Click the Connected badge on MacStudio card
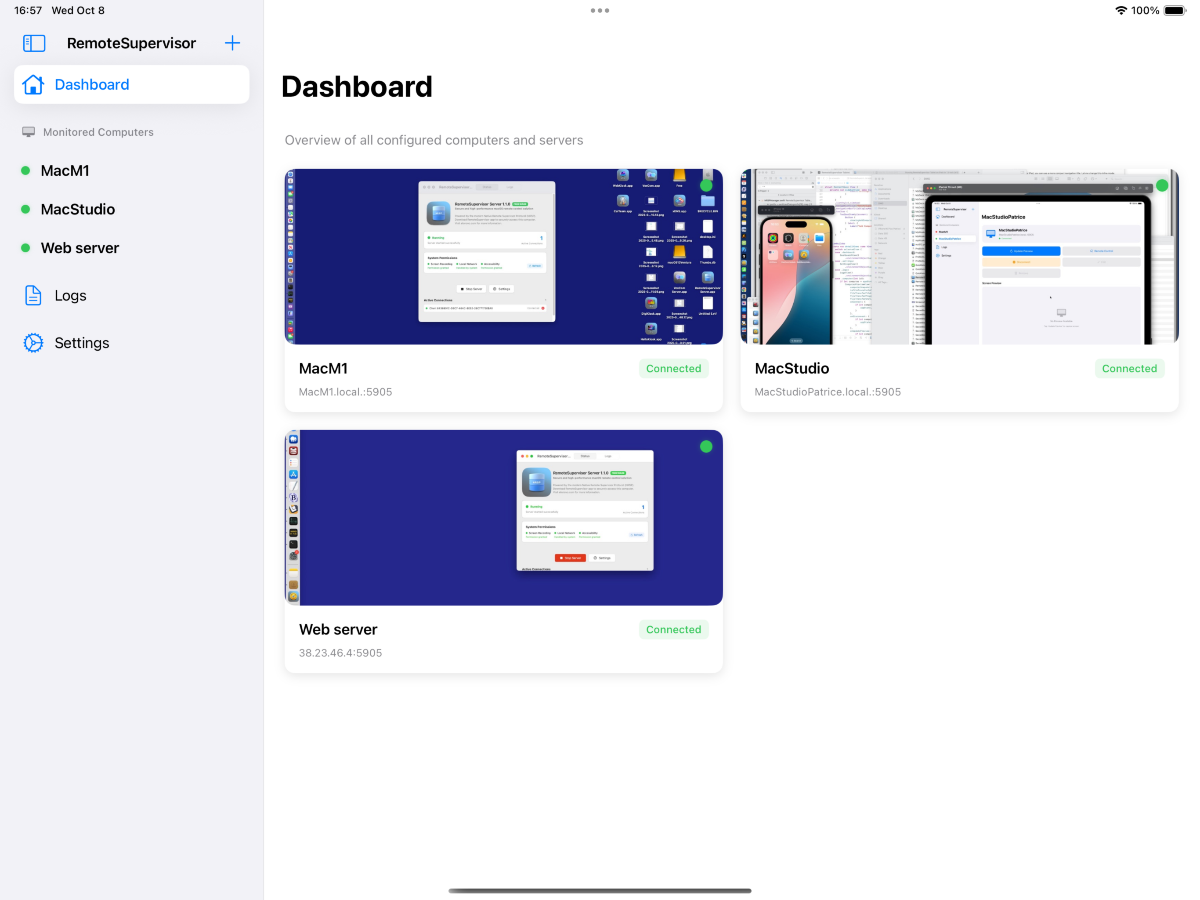 [x=1129, y=369]
